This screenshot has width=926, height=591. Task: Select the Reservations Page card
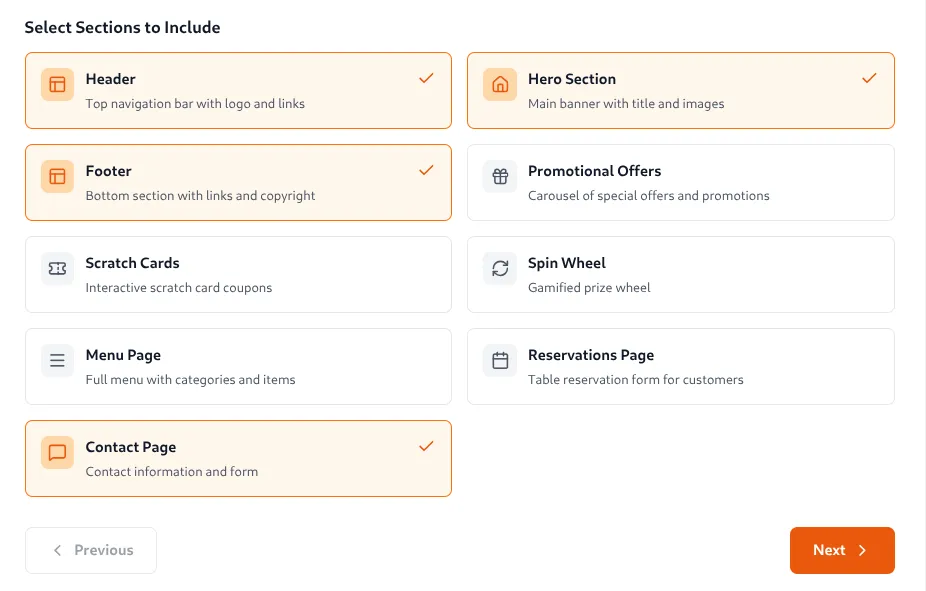tap(680, 366)
